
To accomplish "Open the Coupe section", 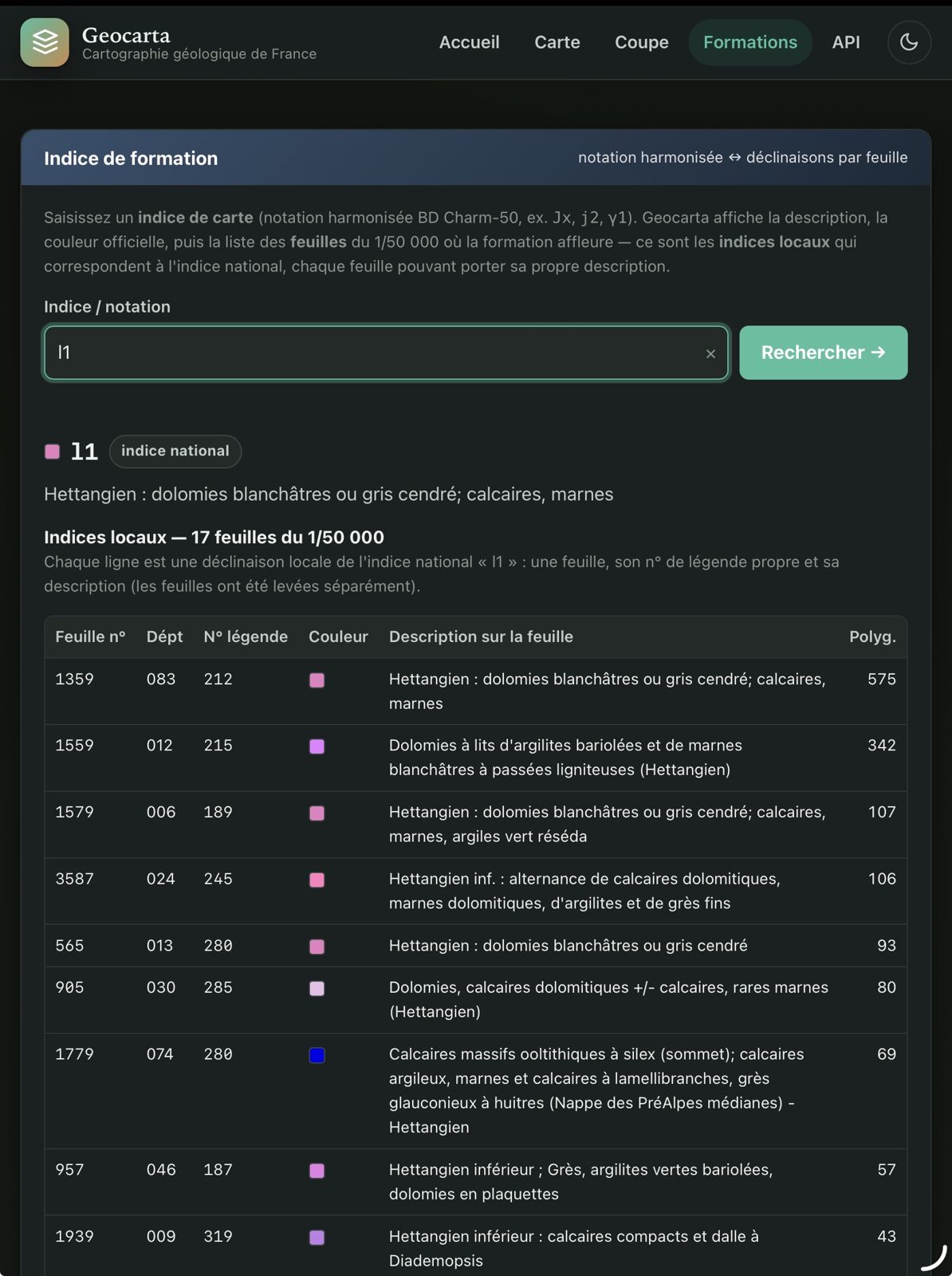I will point(642,42).
